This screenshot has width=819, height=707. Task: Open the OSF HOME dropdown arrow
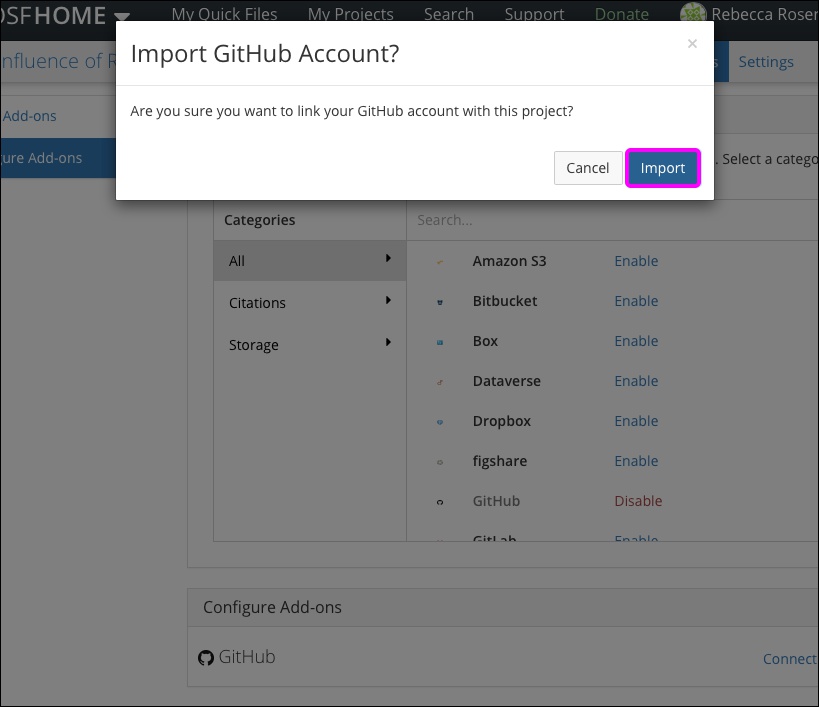[122, 17]
